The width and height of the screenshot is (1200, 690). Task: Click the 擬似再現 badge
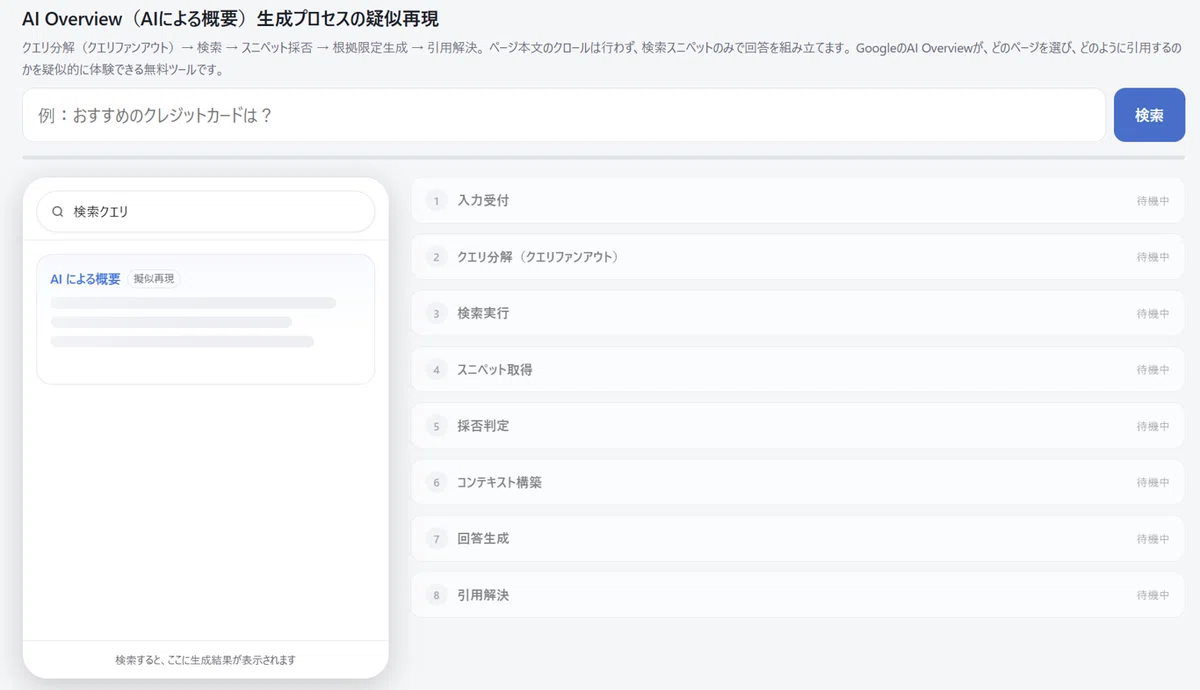pos(154,279)
